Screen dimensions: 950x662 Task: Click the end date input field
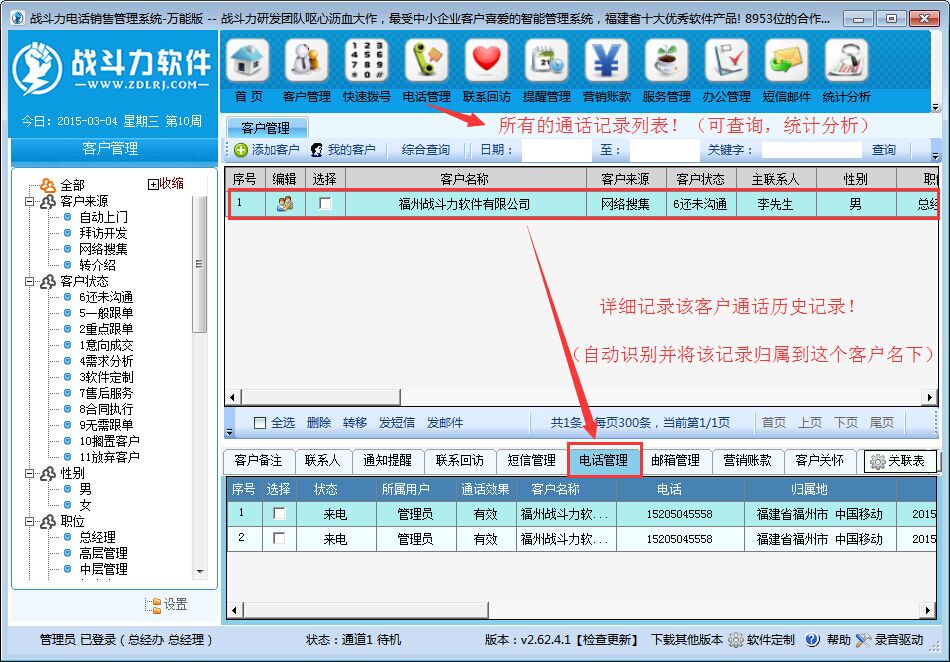(x=663, y=150)
